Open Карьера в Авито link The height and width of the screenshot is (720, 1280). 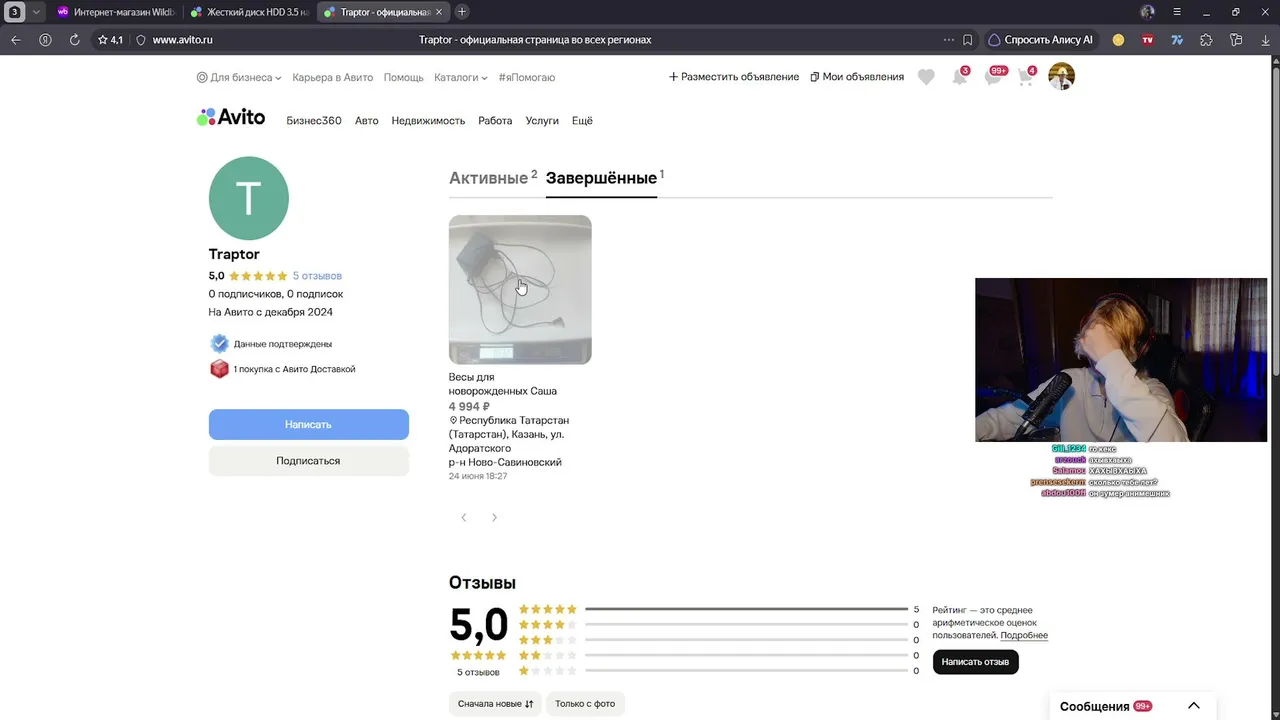(333, 77)
